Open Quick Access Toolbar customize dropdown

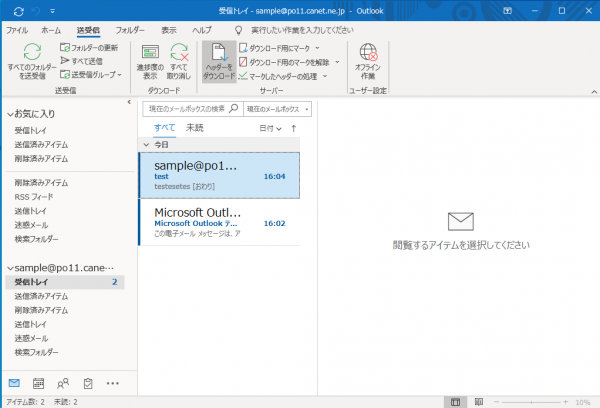coord(52,11)
